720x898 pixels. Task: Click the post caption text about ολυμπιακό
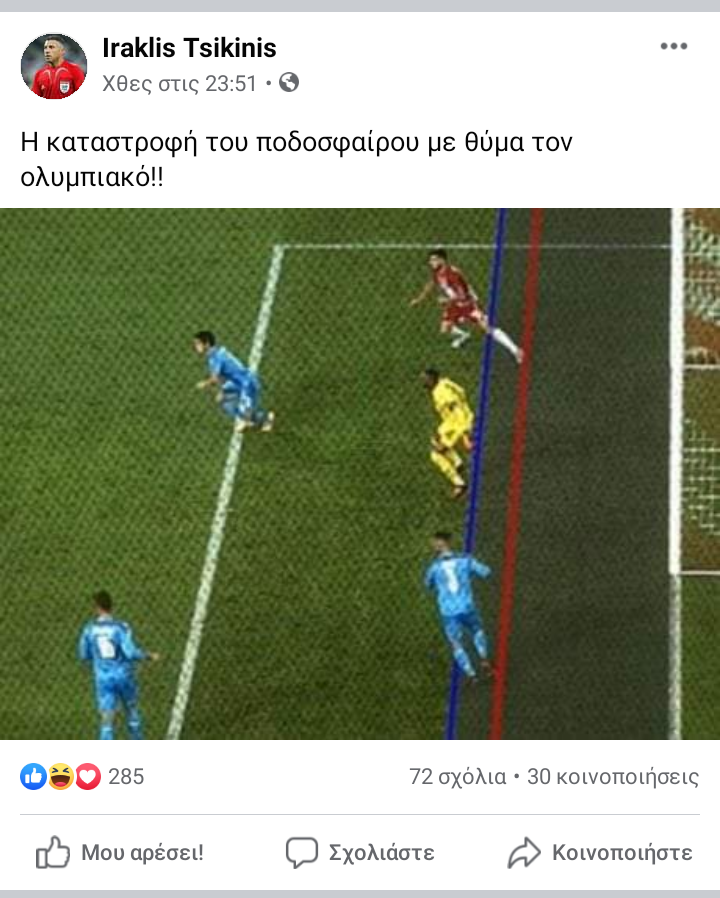[296, 159]
